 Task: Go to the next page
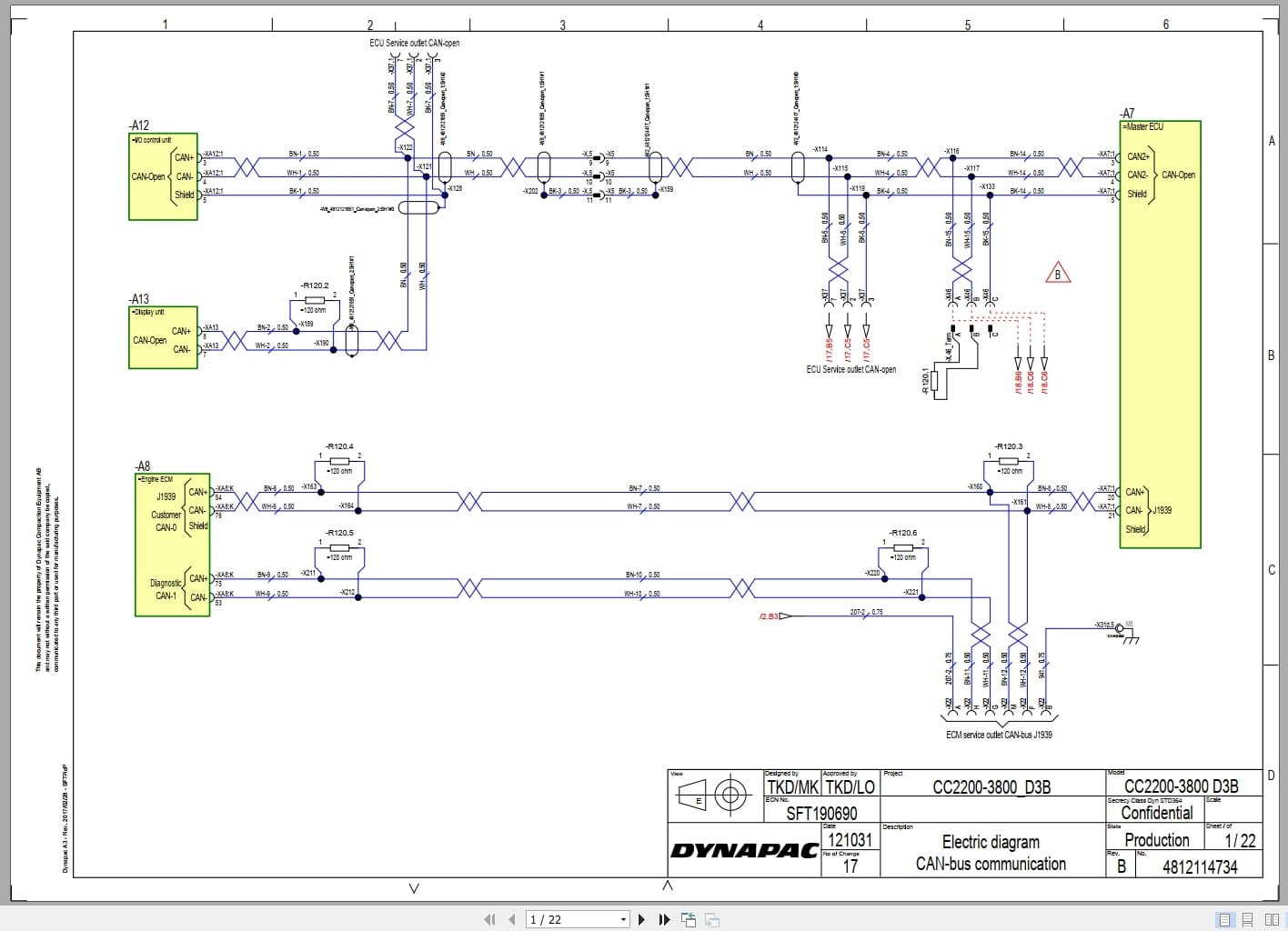point(641,919)
